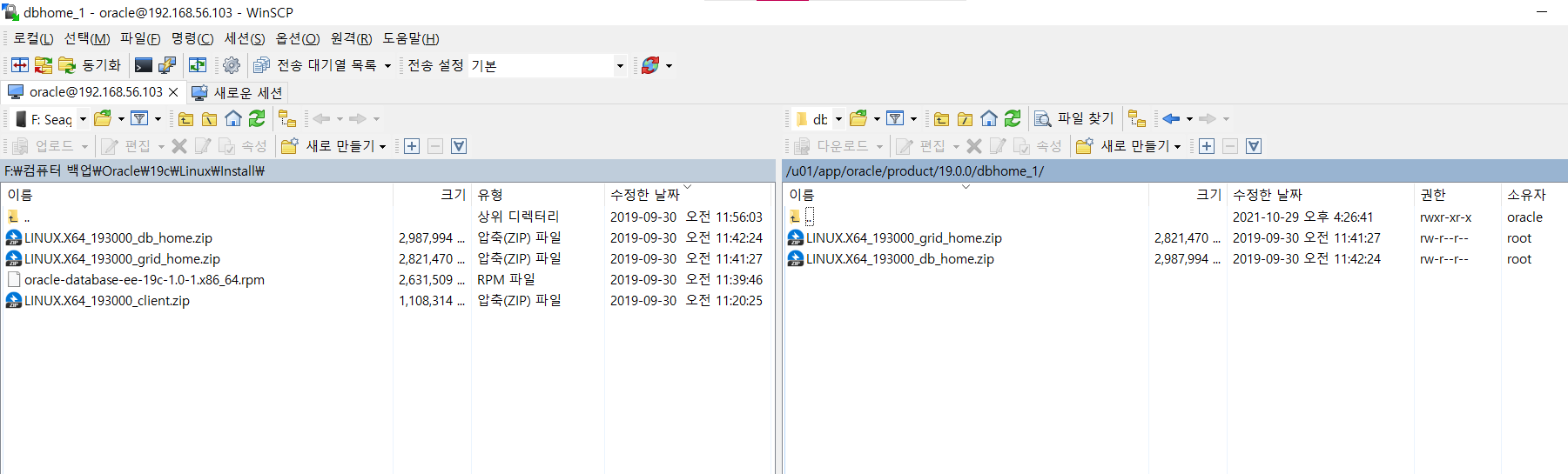
Task: Go to local home directory icon
Action: coord(233,119)
